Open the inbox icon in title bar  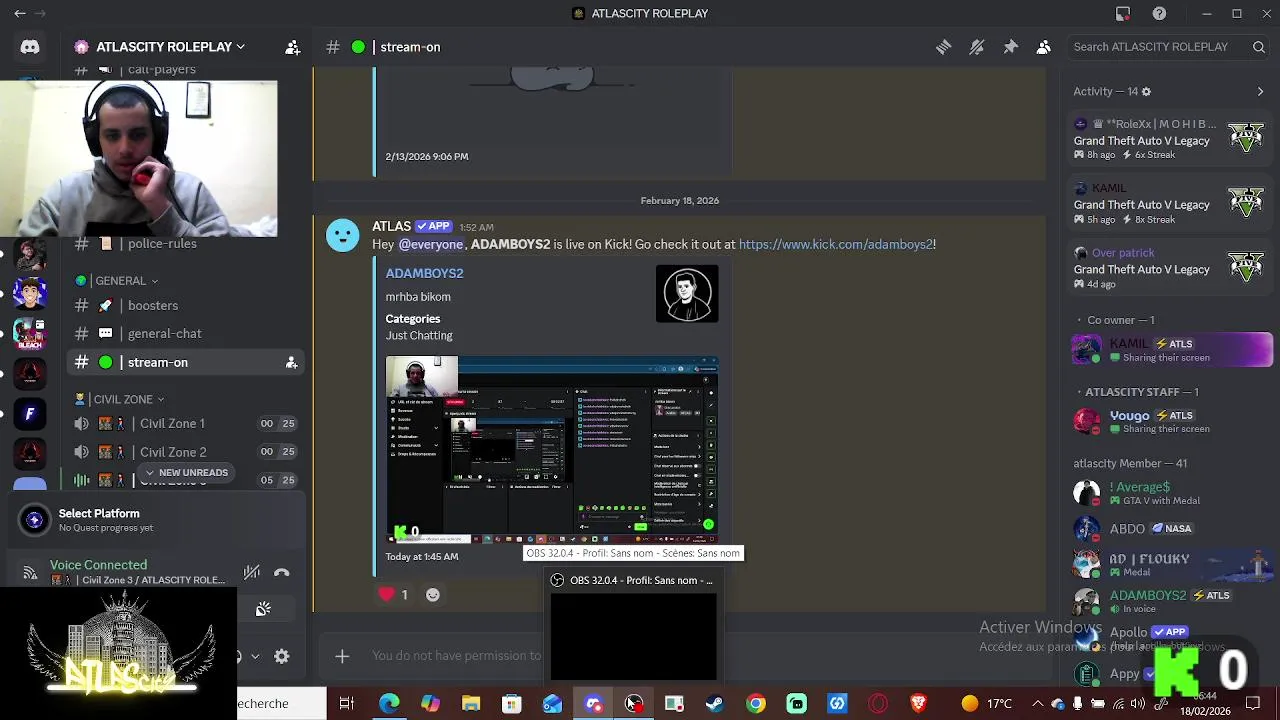pos(1123,13)
